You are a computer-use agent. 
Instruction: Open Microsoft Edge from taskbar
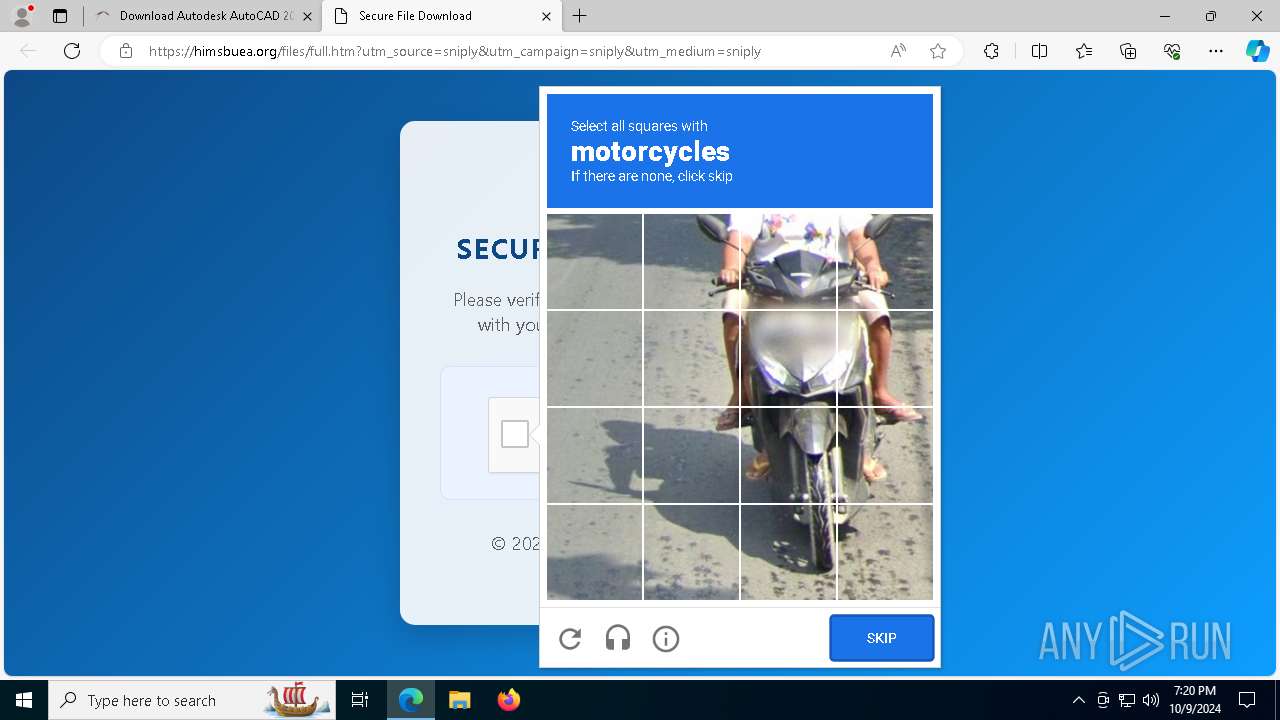[x=411, y=700]
